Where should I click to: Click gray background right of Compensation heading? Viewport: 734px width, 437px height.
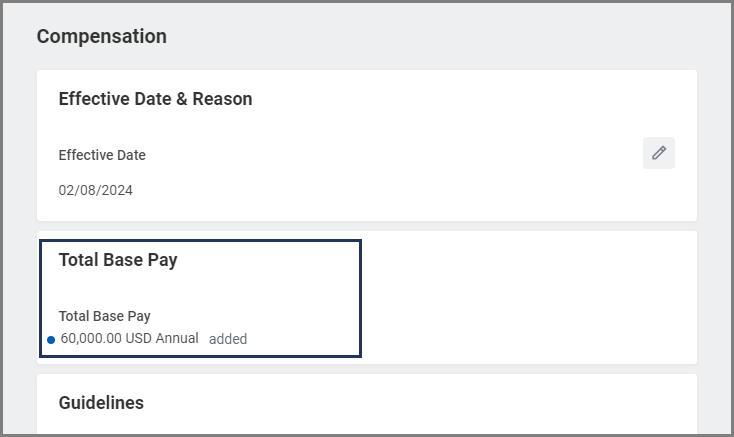[450, 37]
